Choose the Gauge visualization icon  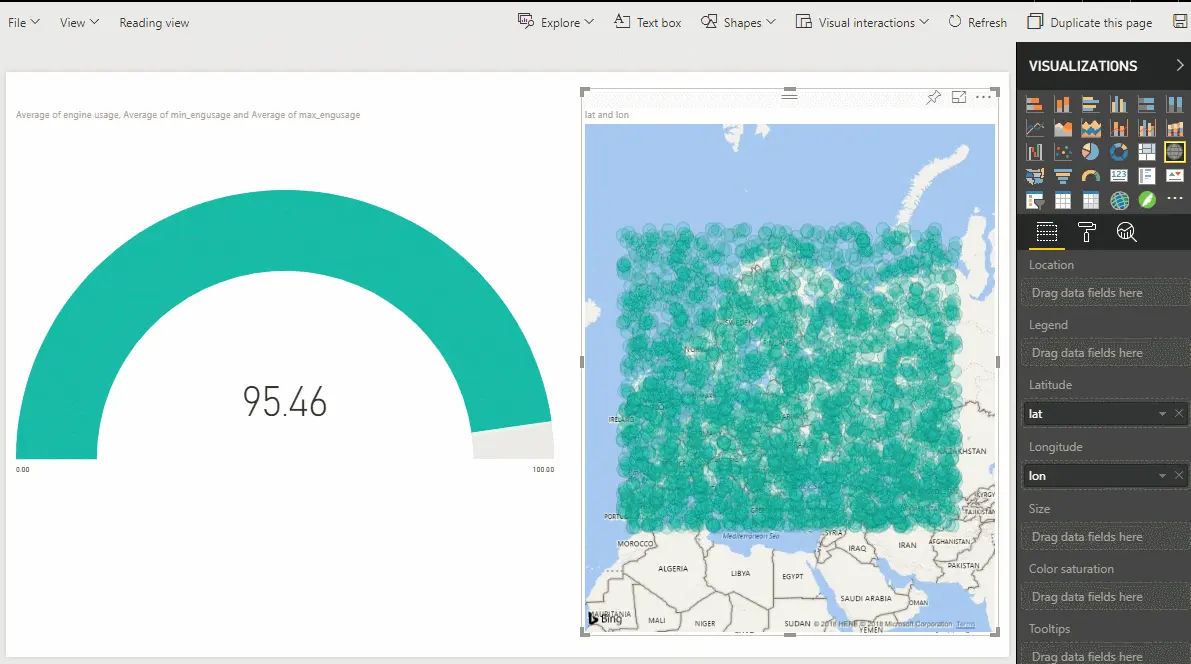point(1091,176)
